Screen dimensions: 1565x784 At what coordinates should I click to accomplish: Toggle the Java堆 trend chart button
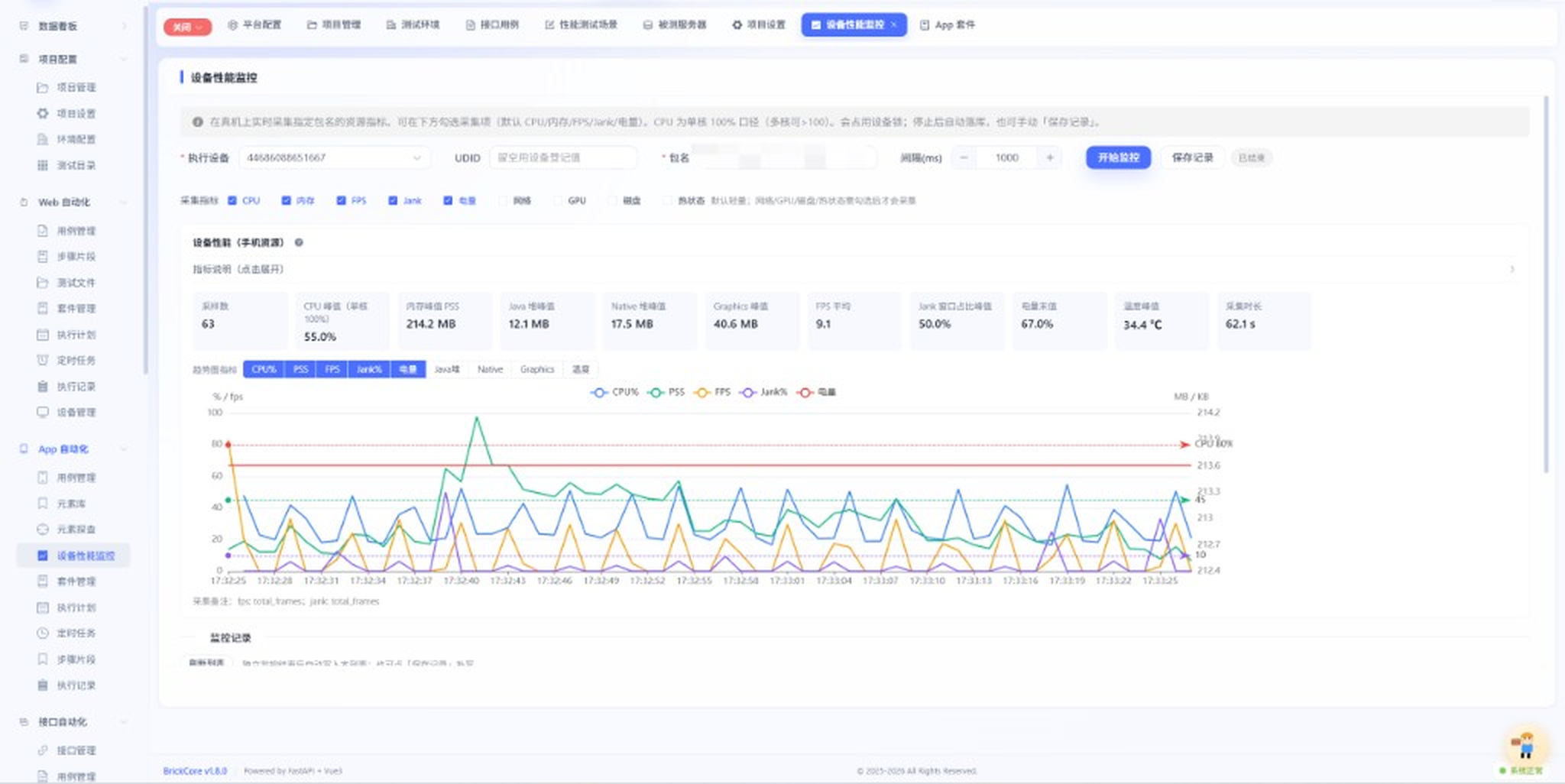[447, 370]
